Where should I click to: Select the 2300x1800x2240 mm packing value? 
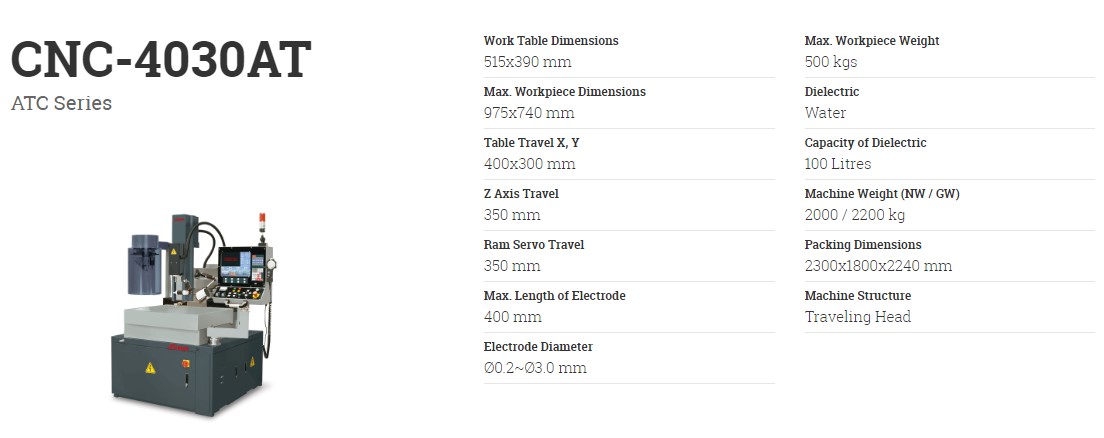coord(878,266)
